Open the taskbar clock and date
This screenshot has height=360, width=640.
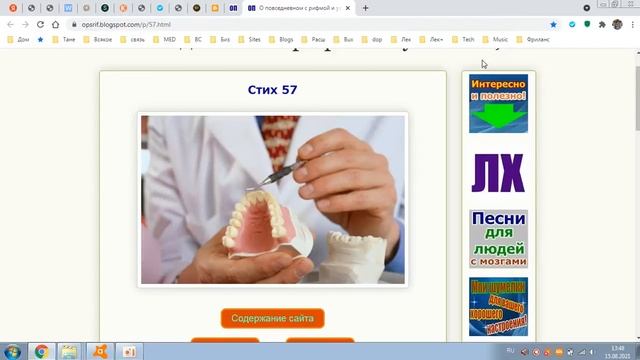click(x=617, y=352)
